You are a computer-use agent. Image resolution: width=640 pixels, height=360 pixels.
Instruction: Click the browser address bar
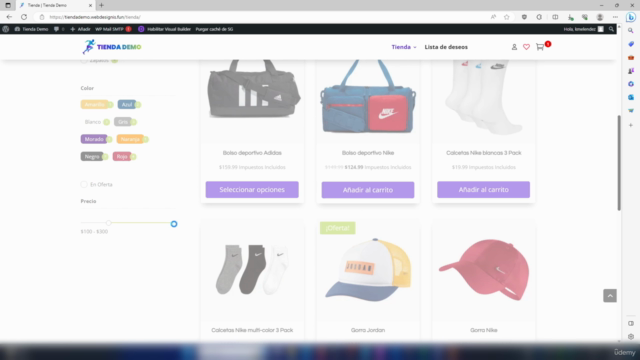click(261, 17)
